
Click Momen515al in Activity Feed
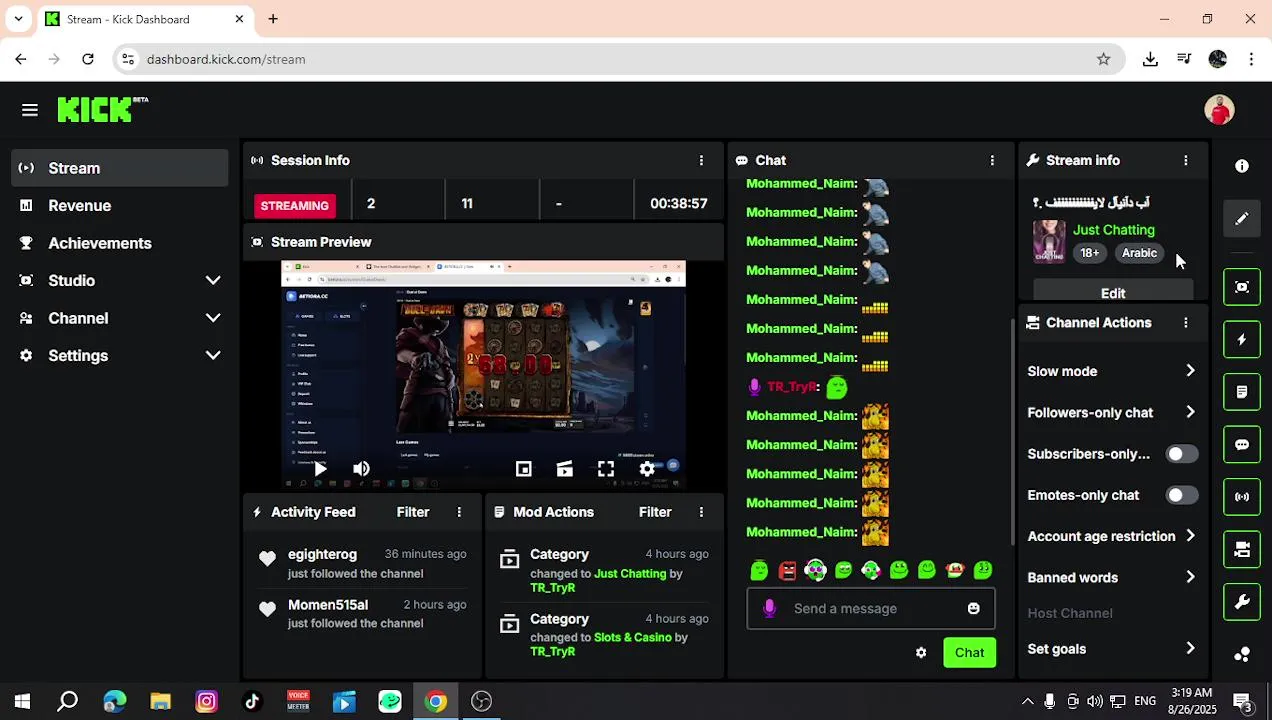tap(328, 605)
